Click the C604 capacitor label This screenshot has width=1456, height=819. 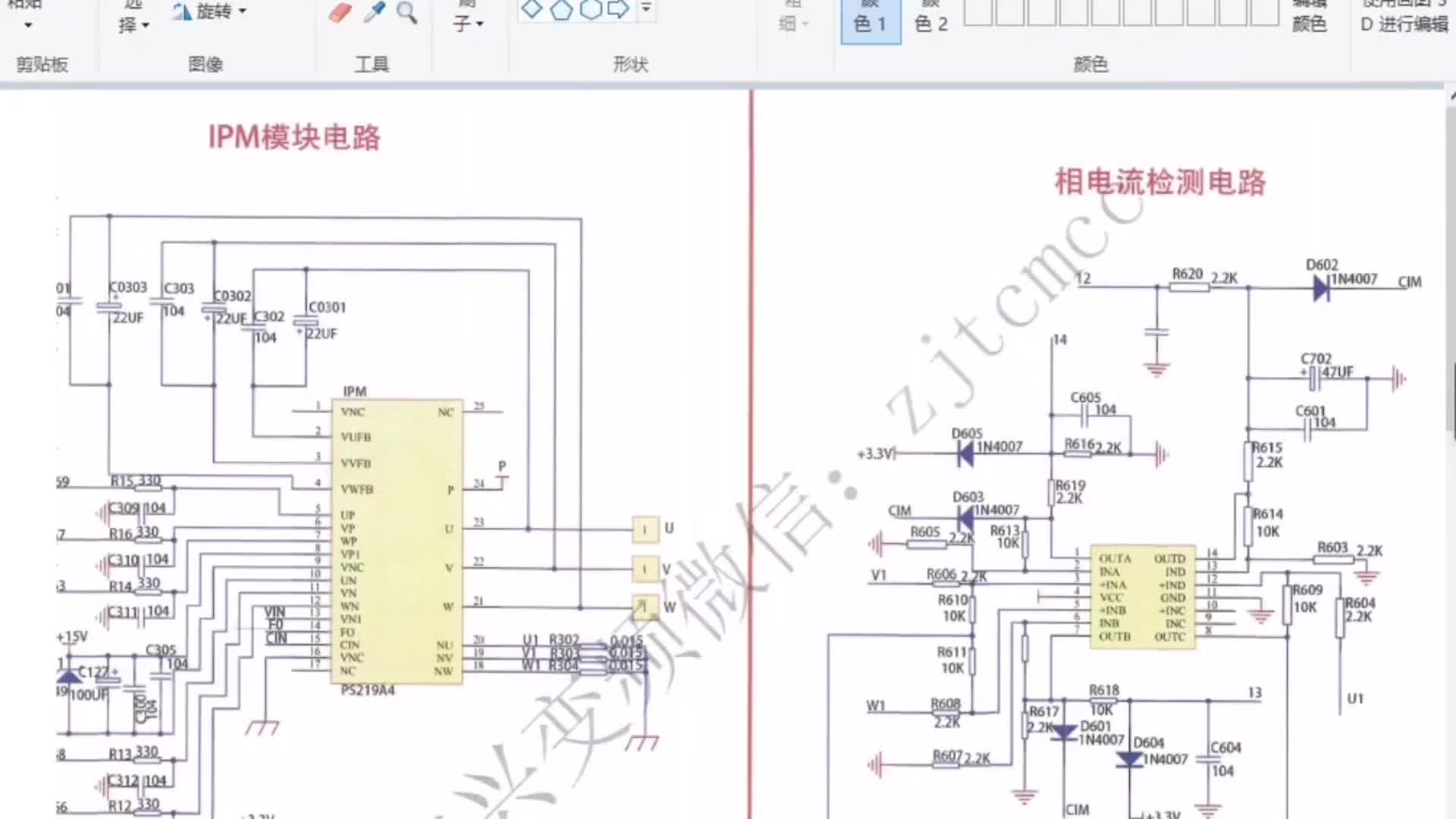[x=1226, y=748]
